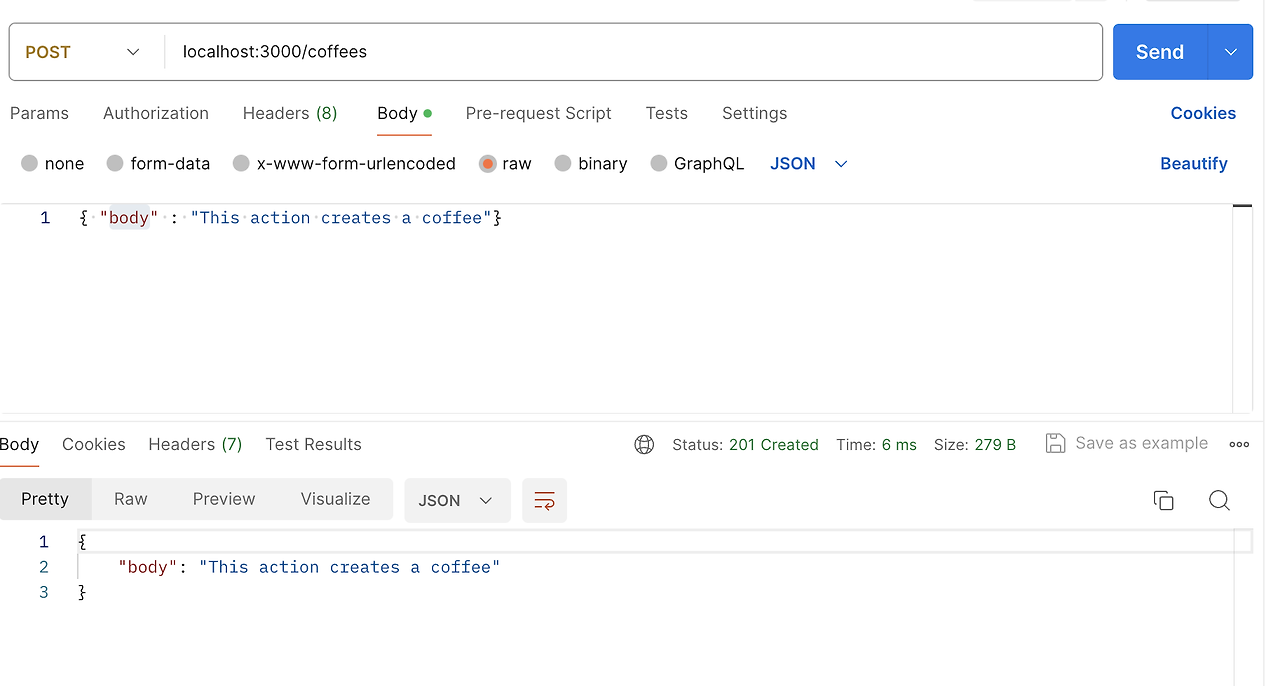Open the response Headers (7) tab
The width and height of the screenshot is (1280, 686).
195,444
